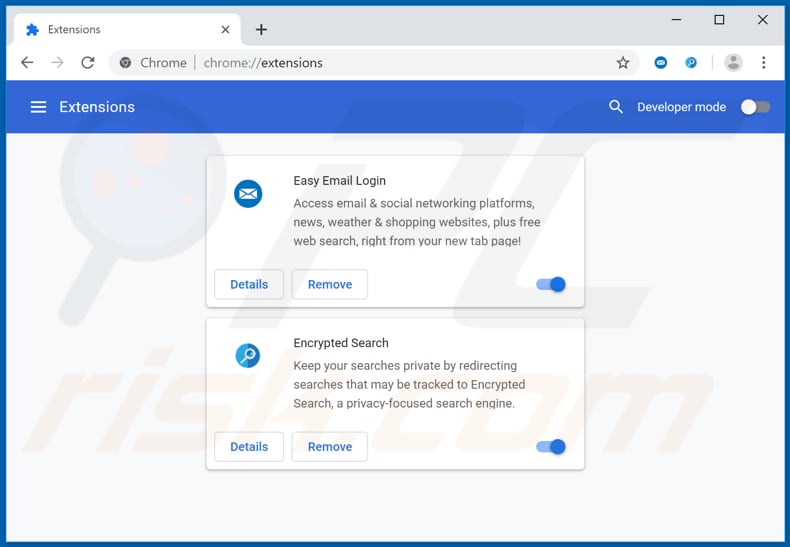Reload the extensions page
Image resolution: width=790 pixels, height=547 pixels.
tap(88, 62)
